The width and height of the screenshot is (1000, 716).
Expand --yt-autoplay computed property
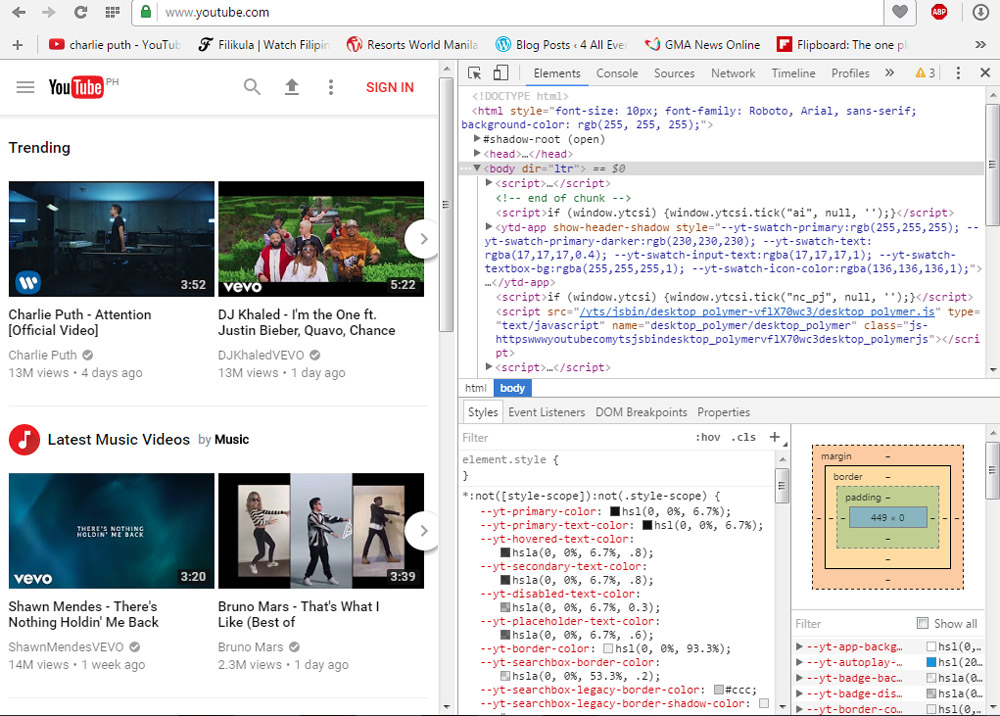pyautogui.click(x=799, y=662)
